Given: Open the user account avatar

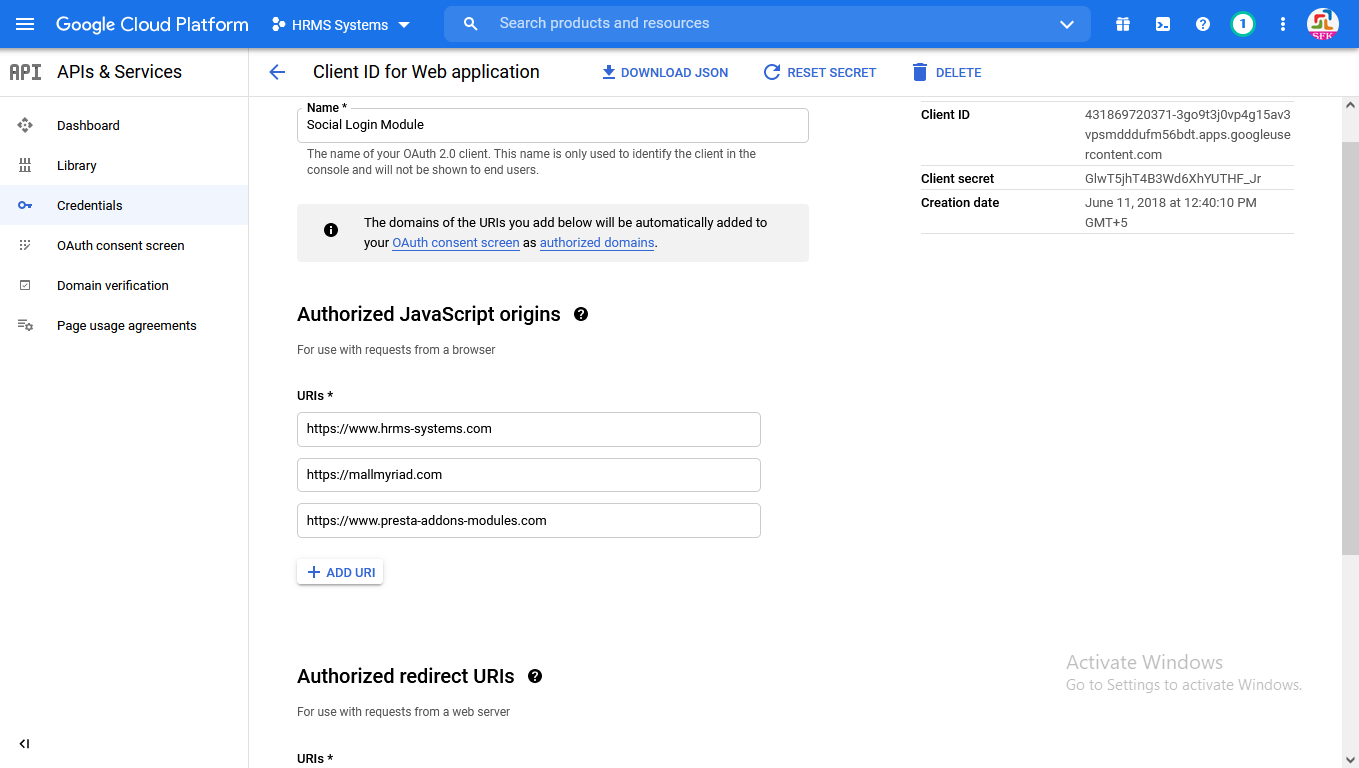Looking at the screenshot, I should pyautogui.click(x=1323, y=24).
